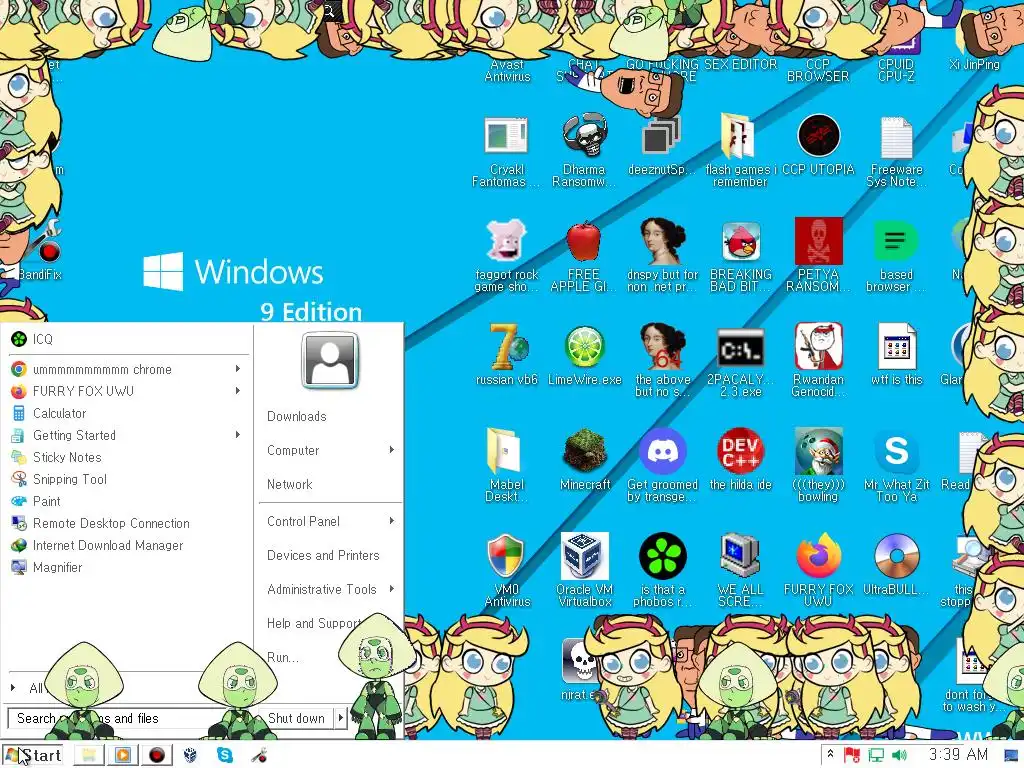The width and height of the screenshot is (1024, 768).
Task: Launch the FURRY FOX UWU Firefox desktop icon
Action: tap(818, 556)
